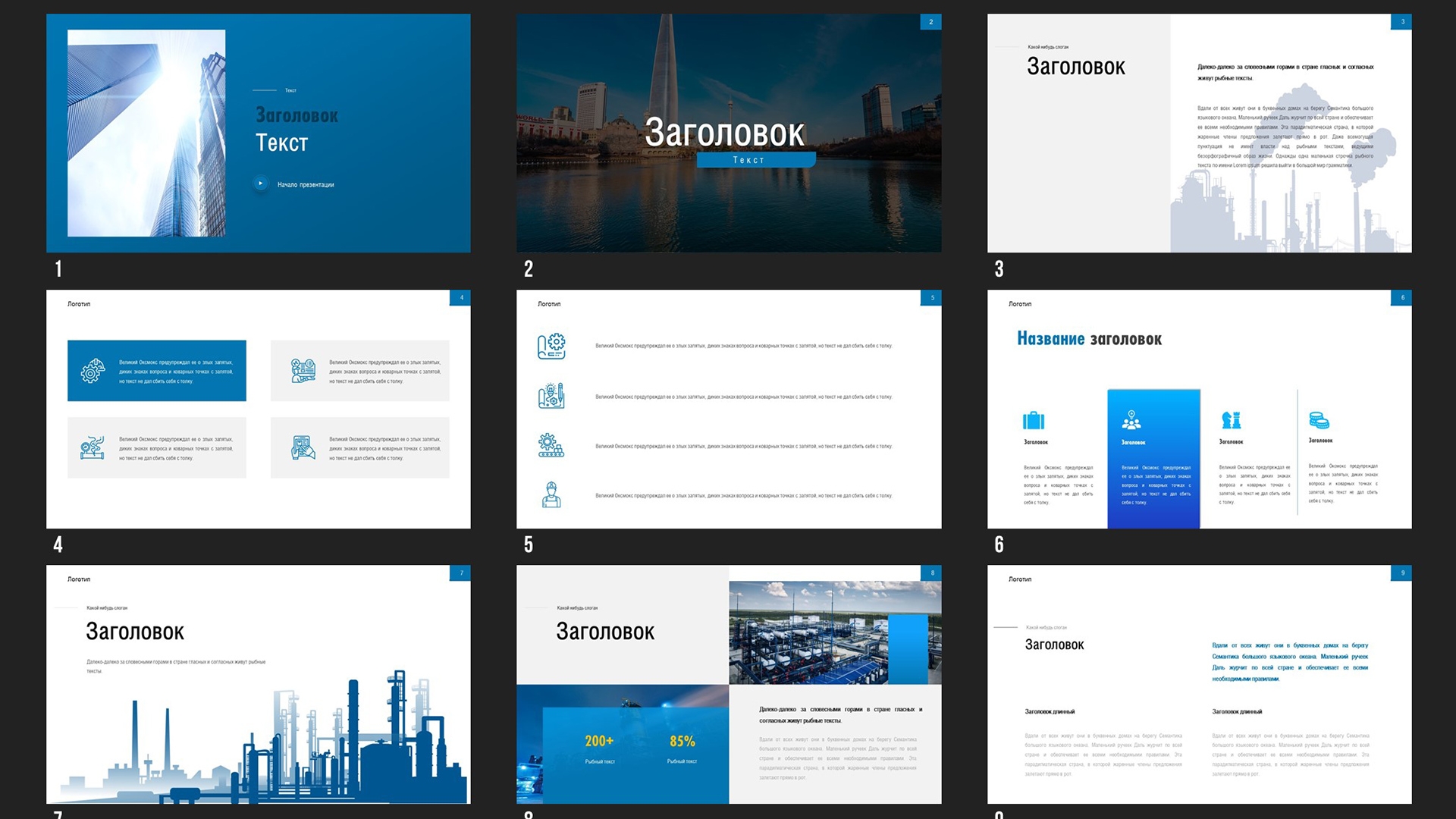The width and height of the screenshot is (1456, 819).
Task: Click people group icon in blue column, slide 6
Action: tap(1131, 420)
